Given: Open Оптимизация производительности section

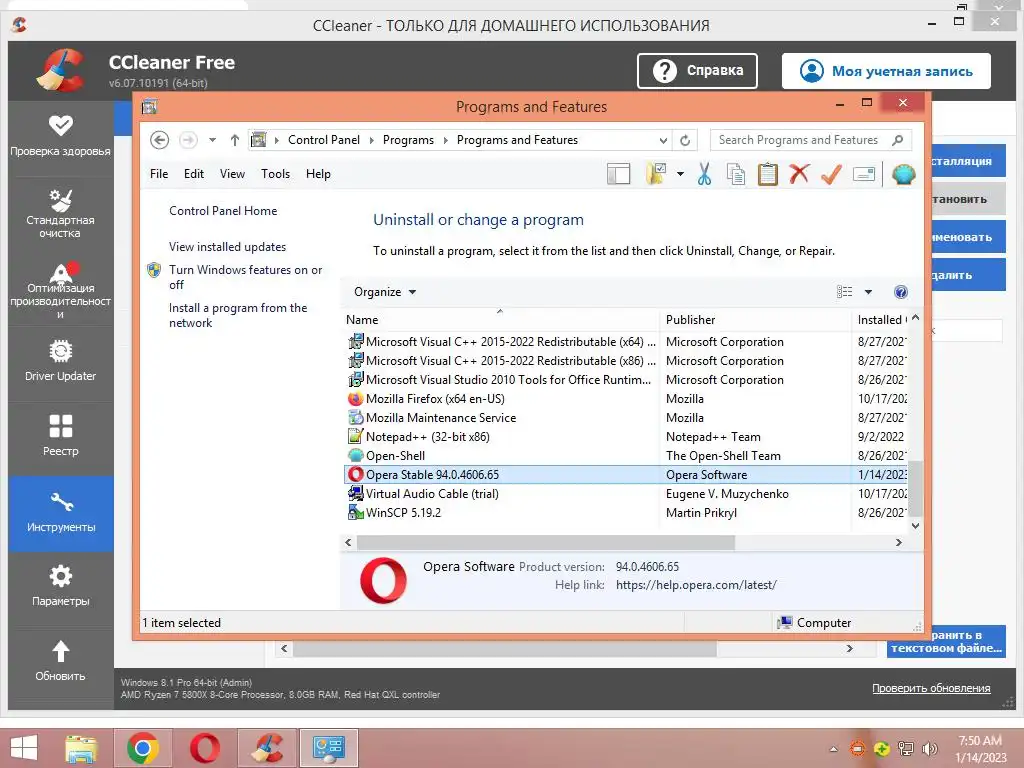Looking at the screenshot, I should [x=60, y=290].
